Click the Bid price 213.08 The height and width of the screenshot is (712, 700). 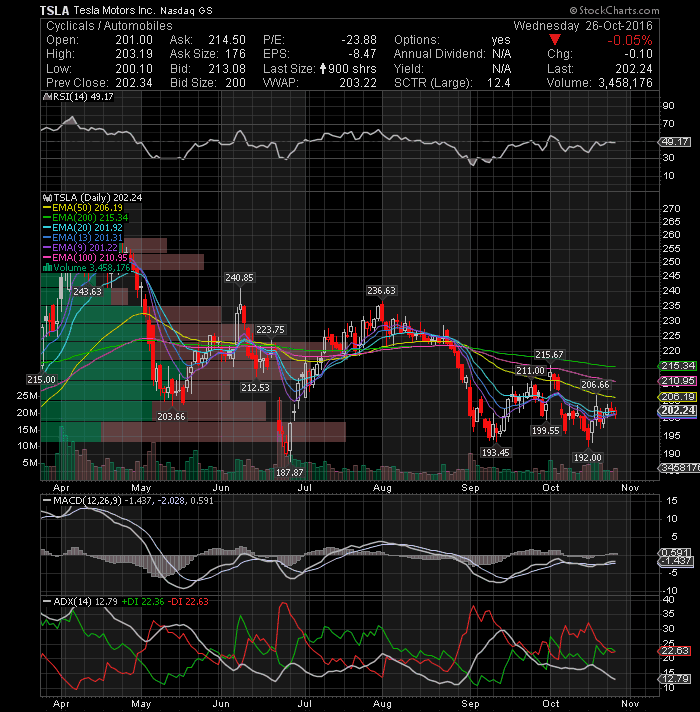(x=227, y=69)
